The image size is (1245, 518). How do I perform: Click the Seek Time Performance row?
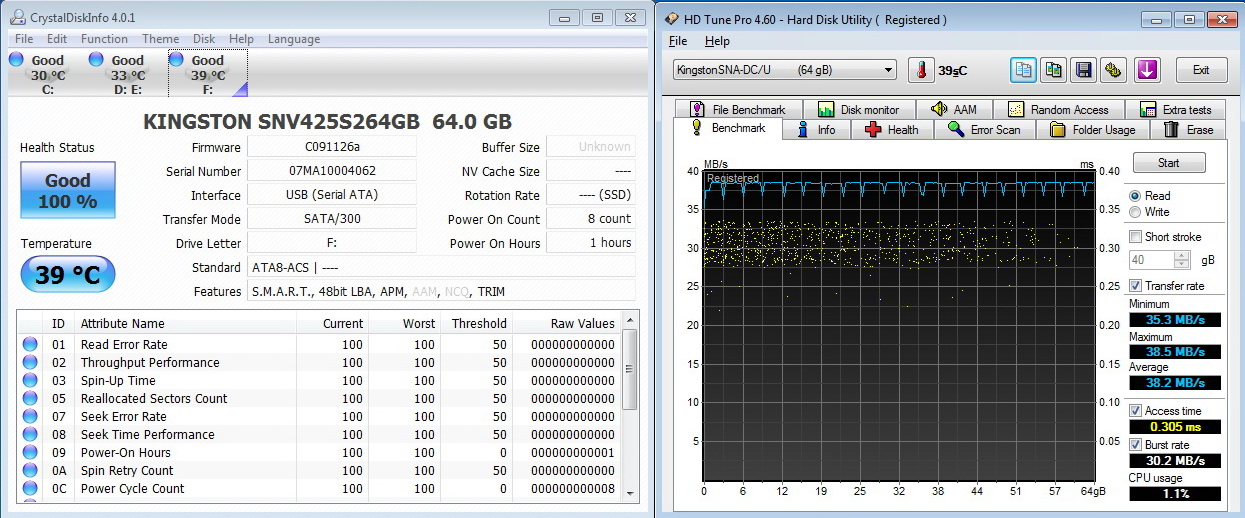[320, 435]
